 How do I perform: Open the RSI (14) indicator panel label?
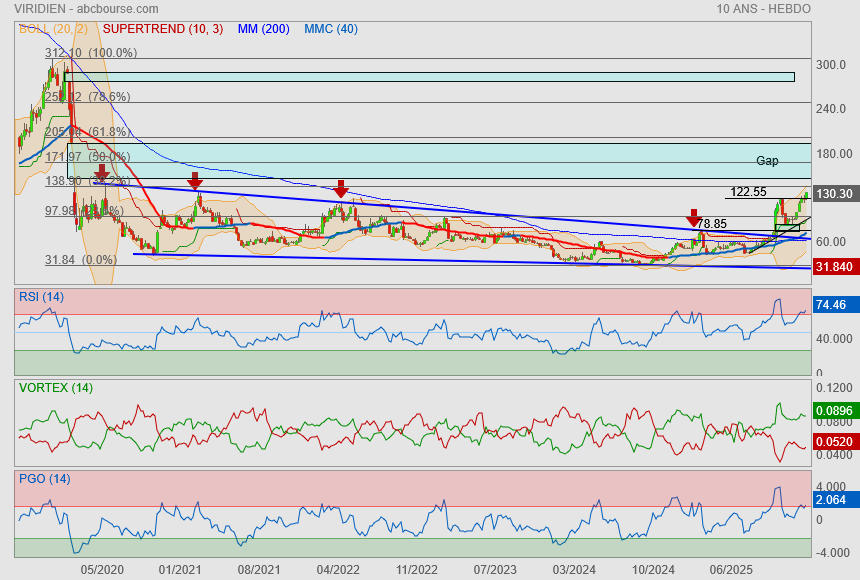tap(41, 295)
